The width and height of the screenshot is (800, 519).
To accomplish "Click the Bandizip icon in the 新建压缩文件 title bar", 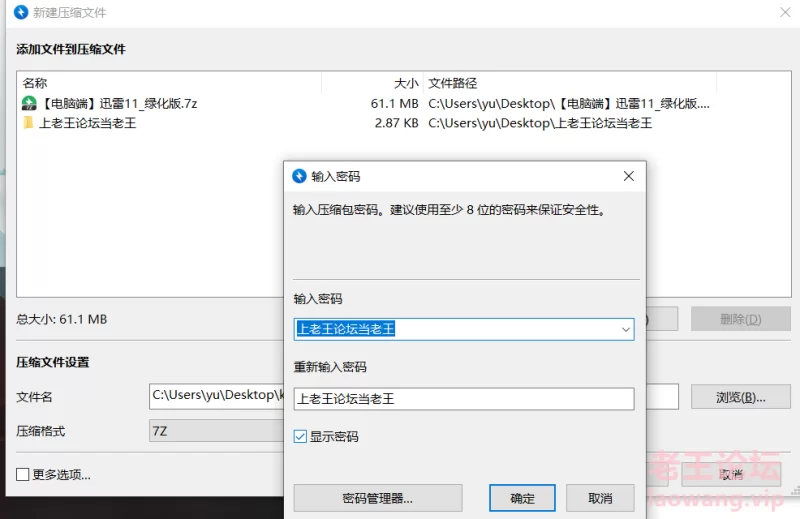I will pyautogui.click(x=21, y=12).
